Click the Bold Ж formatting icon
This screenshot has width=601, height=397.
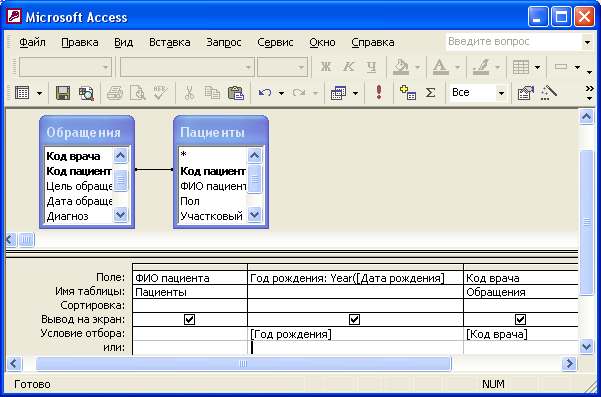click(x=326, y=67)
